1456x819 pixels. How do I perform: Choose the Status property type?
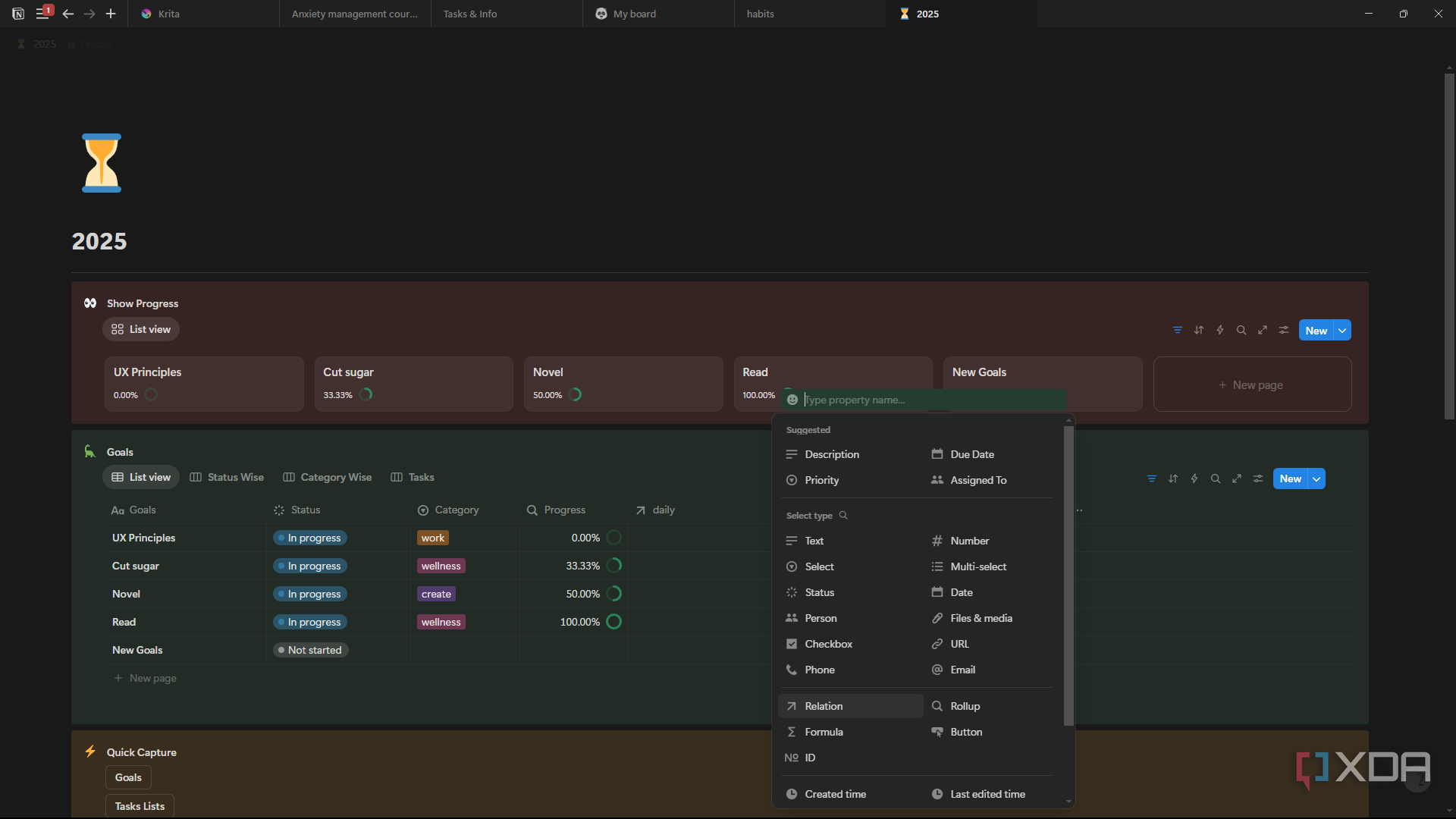851,592
